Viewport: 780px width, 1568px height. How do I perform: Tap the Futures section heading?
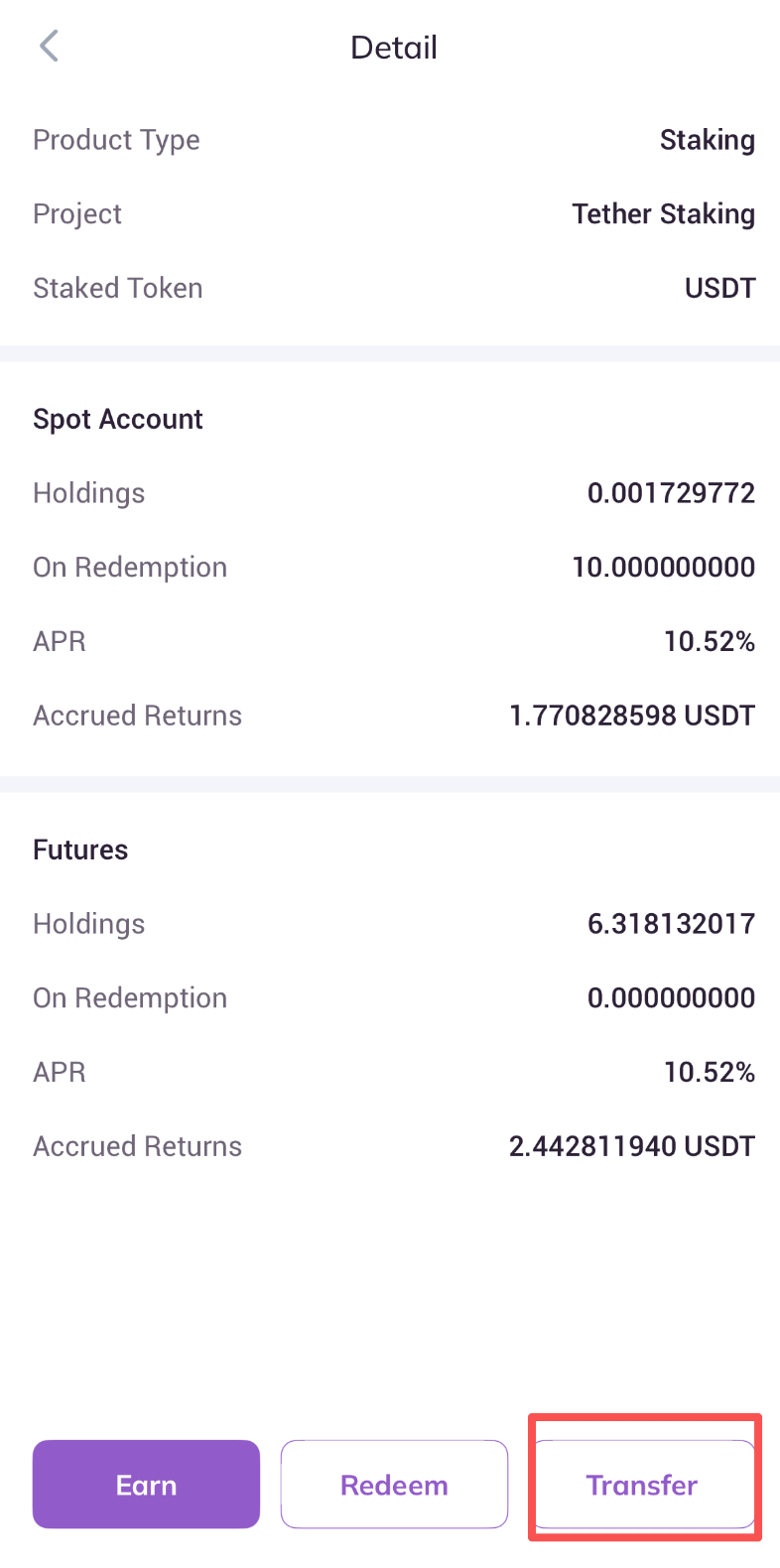[80, 849]
